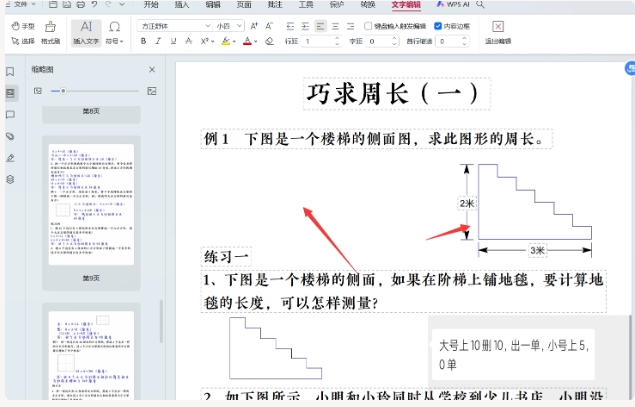The image size is (635, 407).
Task: Open highlight color dropdown arrow
Action: click(234, 41)
